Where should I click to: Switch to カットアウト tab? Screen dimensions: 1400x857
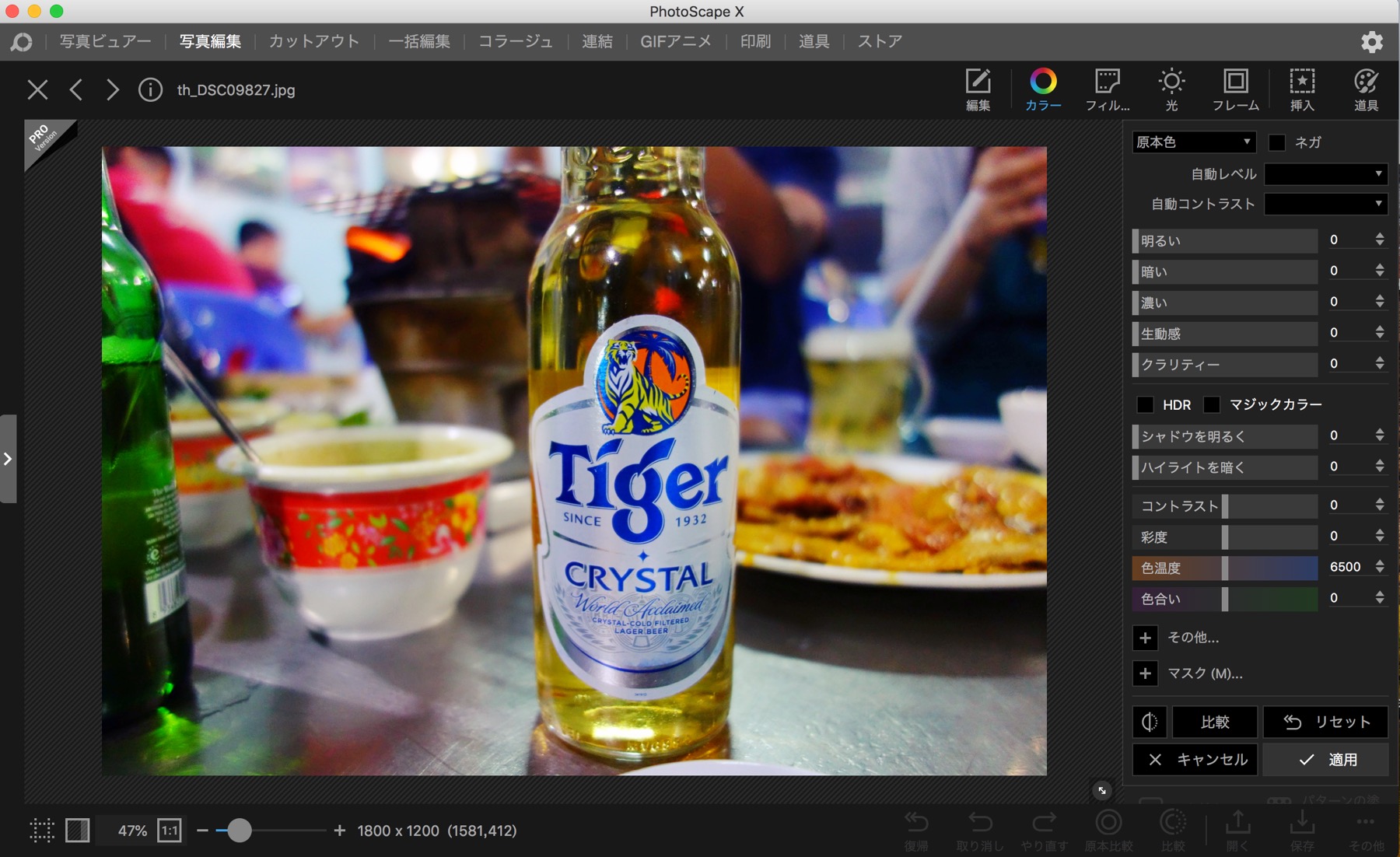click(x=314, y=41)
